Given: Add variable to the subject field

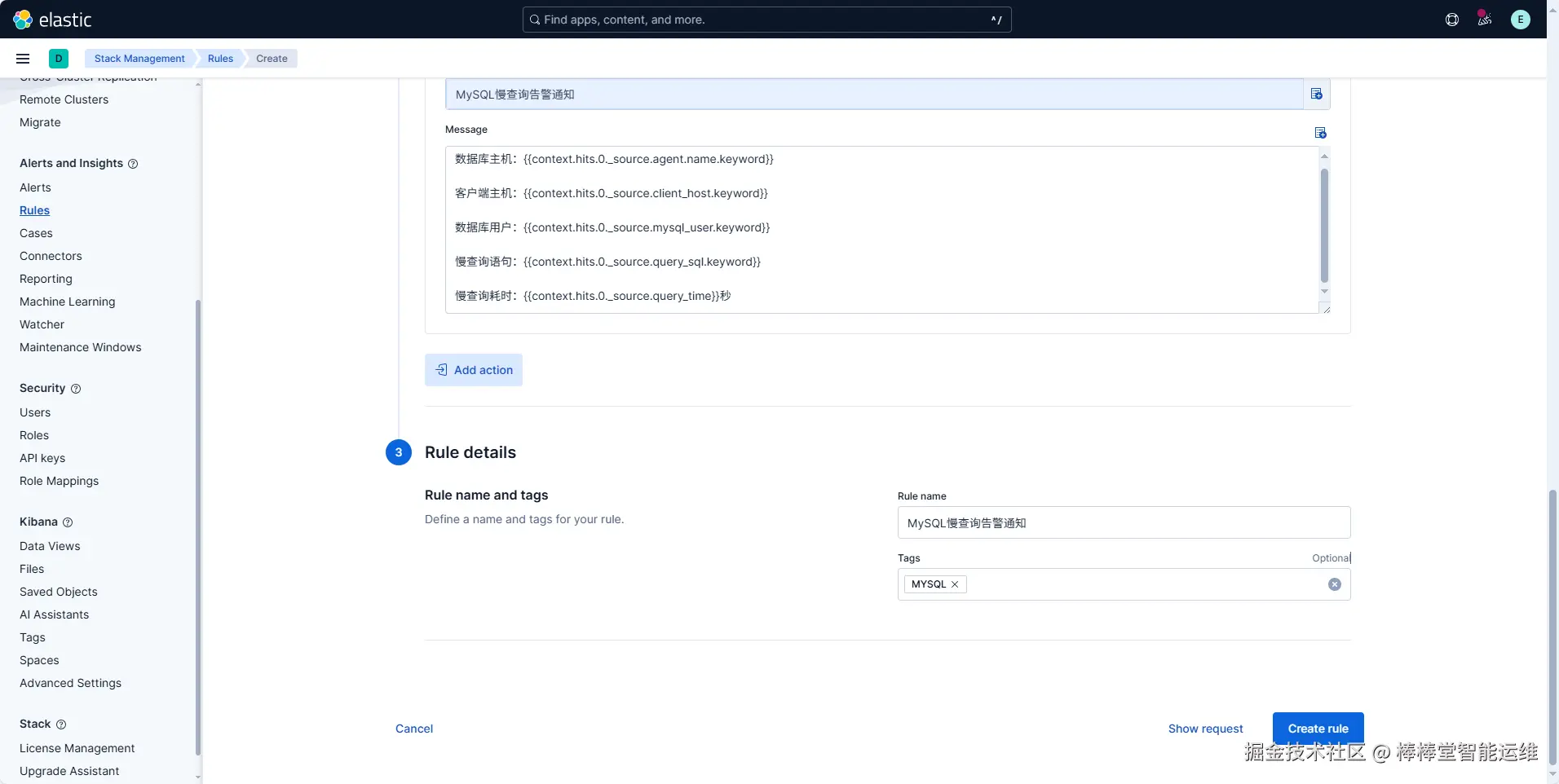Looking at the screenshot, I should pyautogui.click(x=1316, y=95).
